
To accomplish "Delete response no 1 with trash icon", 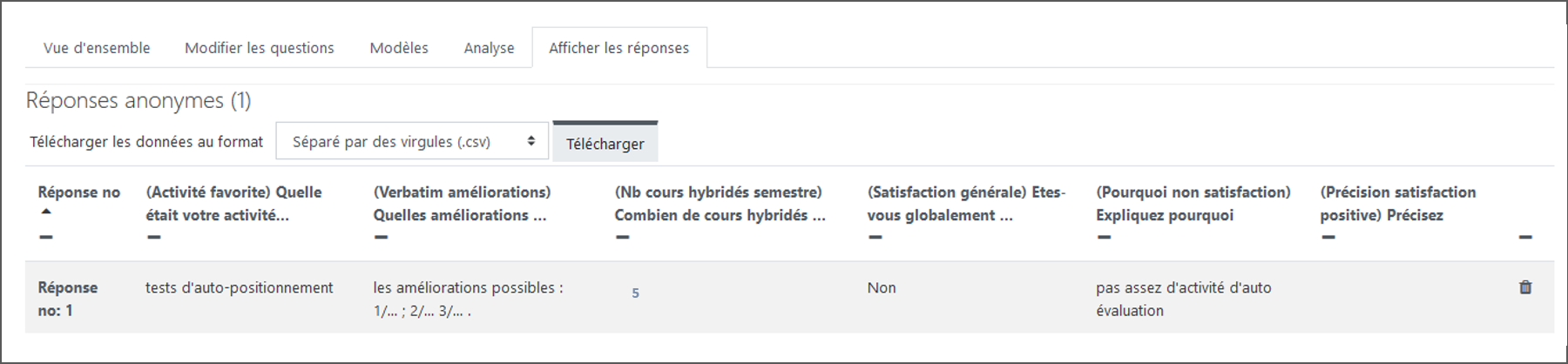I will coord(1524,287).
